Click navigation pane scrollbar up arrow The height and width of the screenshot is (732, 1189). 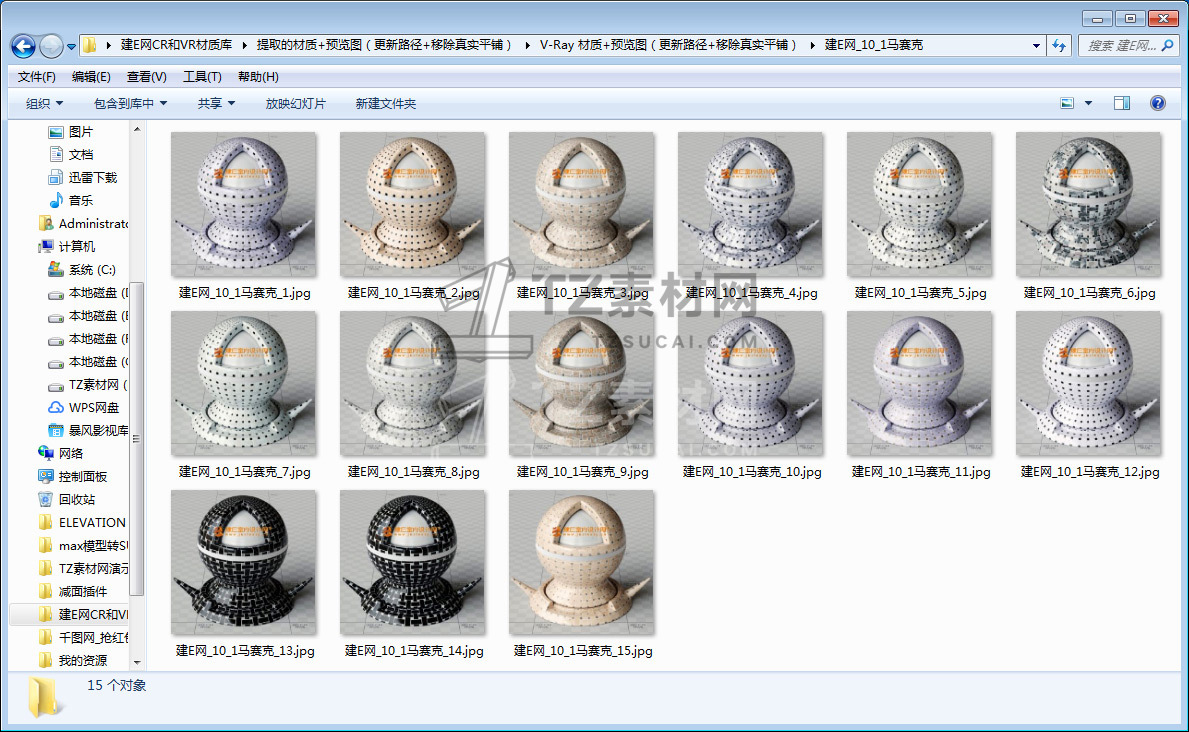pyautogui.click(x=137, y=130)
